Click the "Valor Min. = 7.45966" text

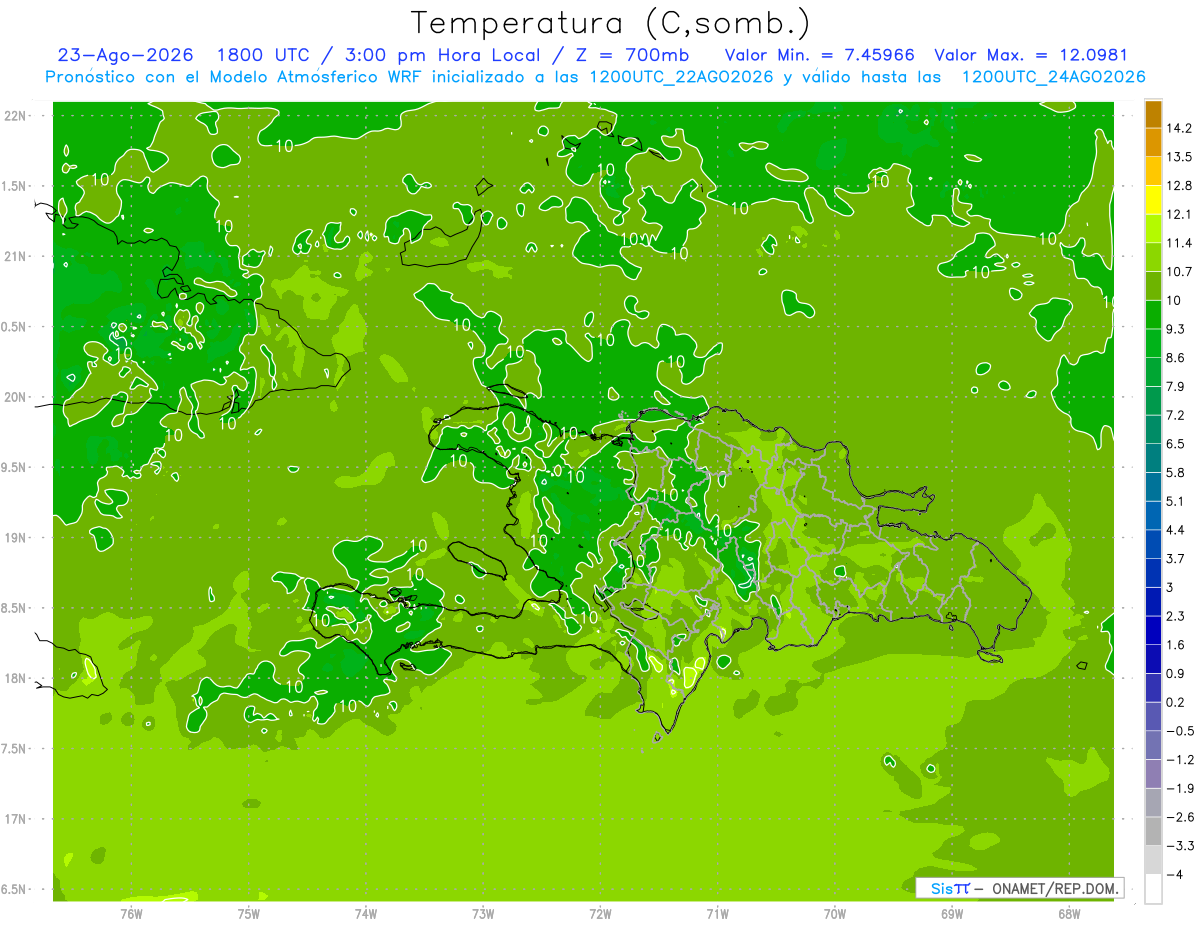pos(821,55)
